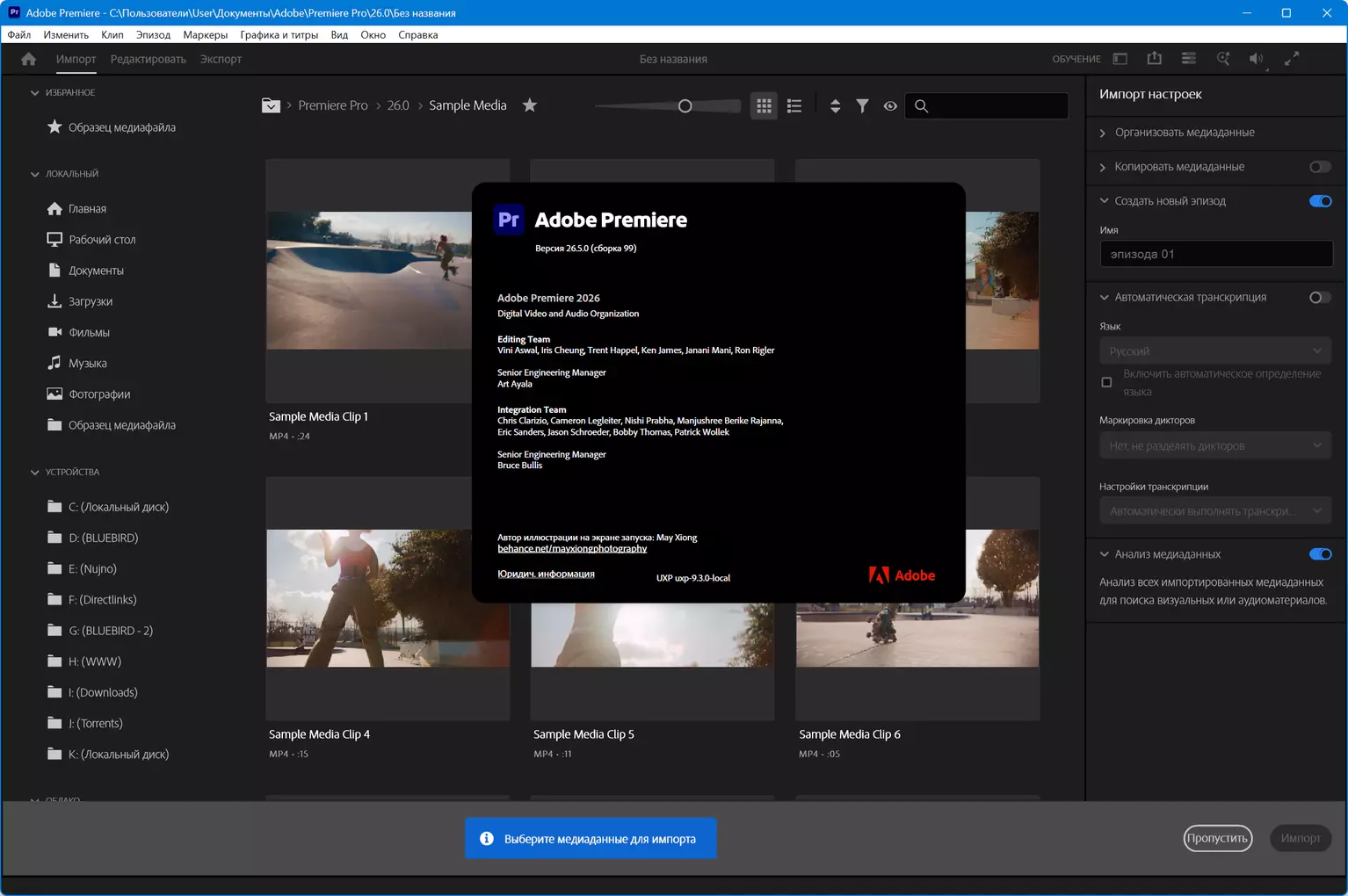Open the Справка menu
1348x896 pixels.
point(418,35)
